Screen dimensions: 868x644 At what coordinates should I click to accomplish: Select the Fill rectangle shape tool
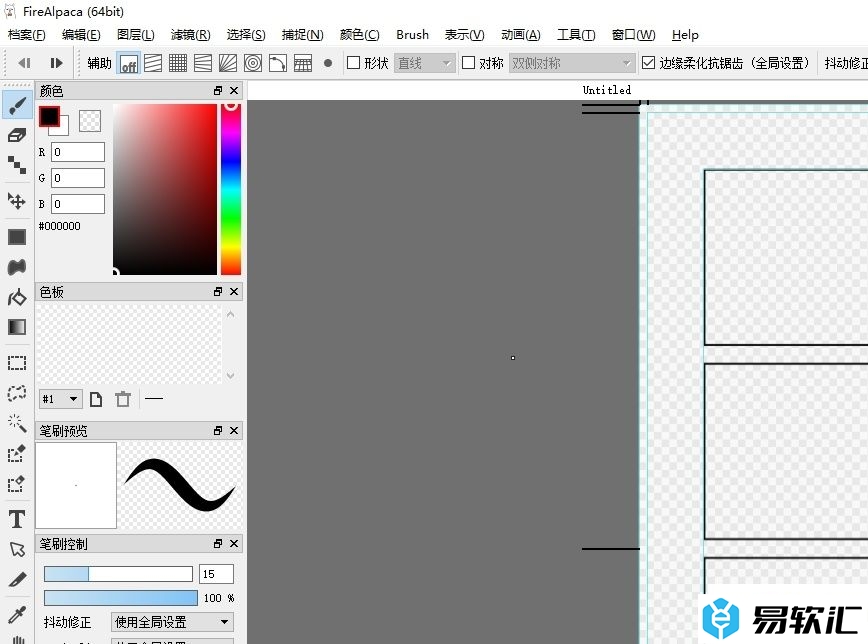click(17, 237)
